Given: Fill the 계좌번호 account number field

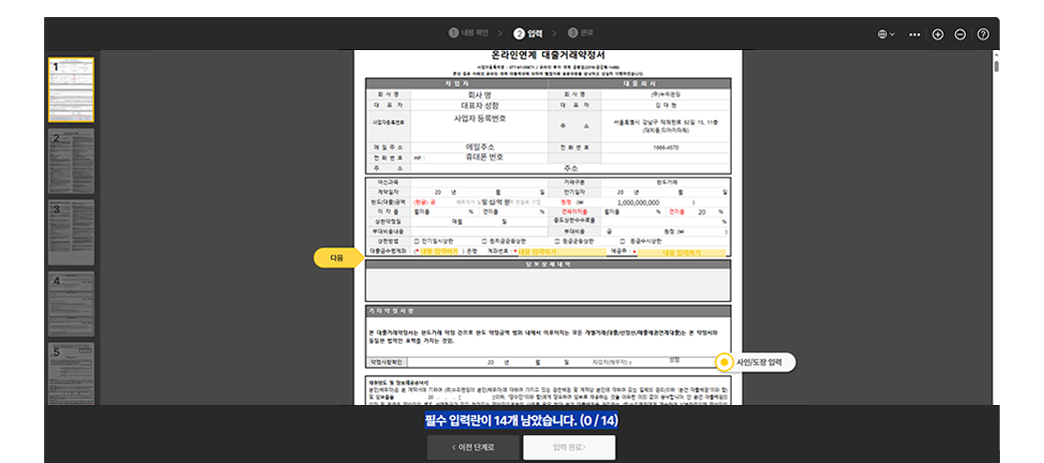Looking at the screenshot, I should [x=562, y=252].
